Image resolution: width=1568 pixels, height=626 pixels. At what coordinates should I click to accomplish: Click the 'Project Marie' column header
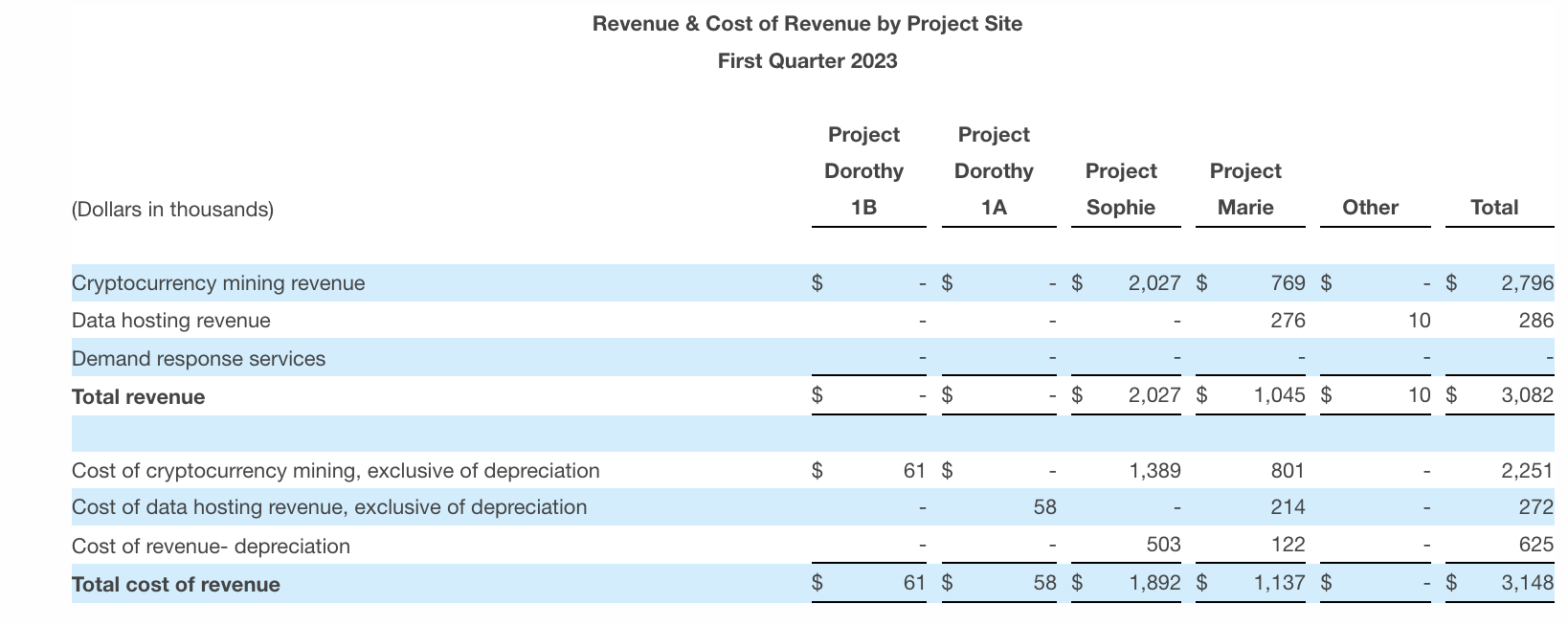pyautogui.click(x=1244, y=190)
